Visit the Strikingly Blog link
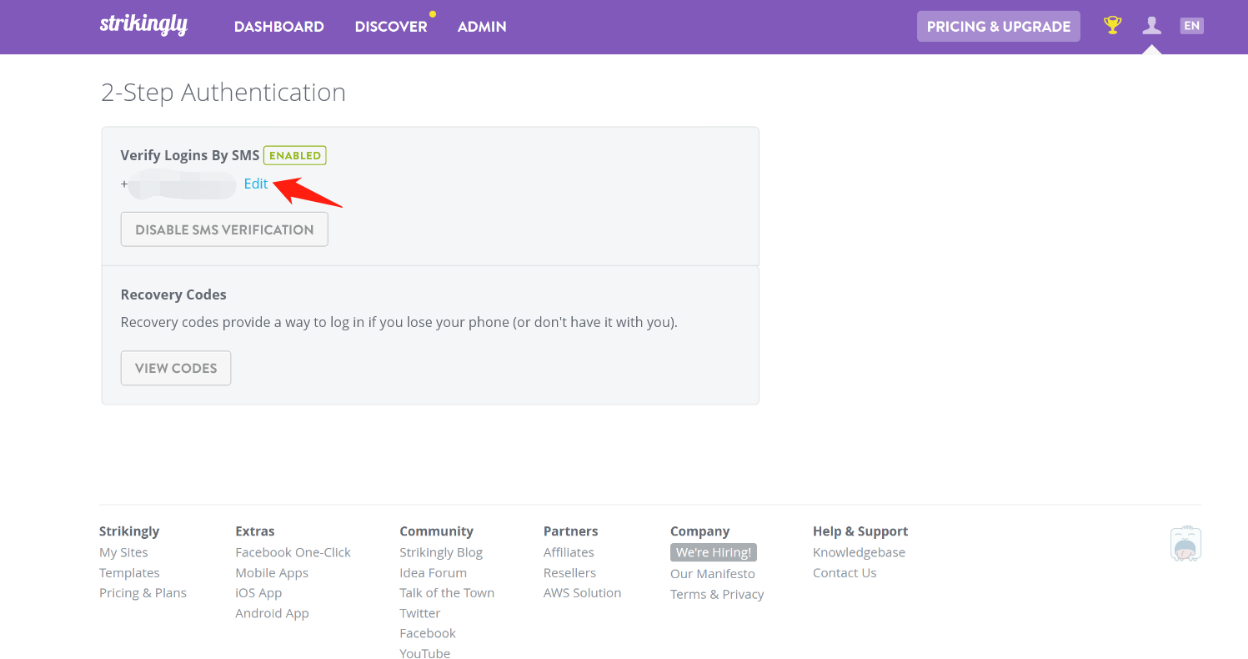 tap(441, 552)
